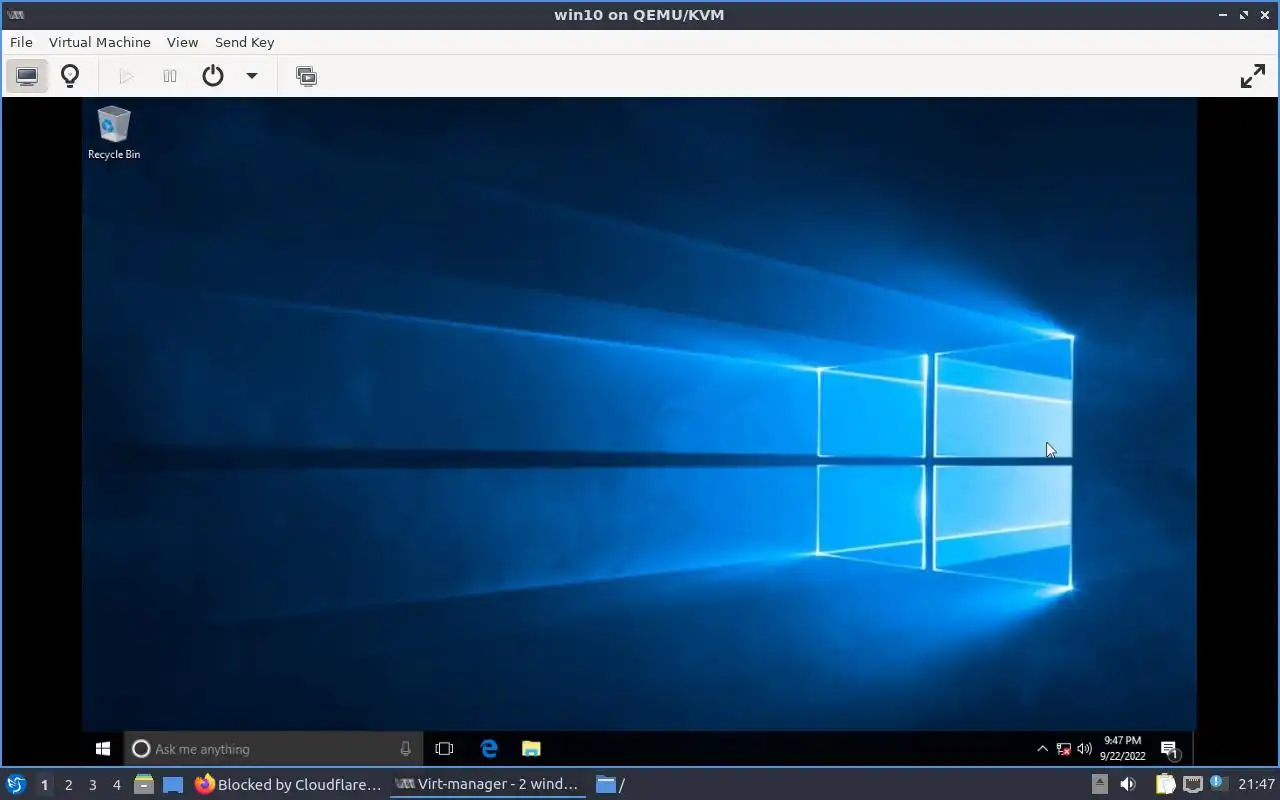Screen dimensions: 1280x800
Task: Click the Cortana Ask me anything box
Action: click(x=272, y=748)
